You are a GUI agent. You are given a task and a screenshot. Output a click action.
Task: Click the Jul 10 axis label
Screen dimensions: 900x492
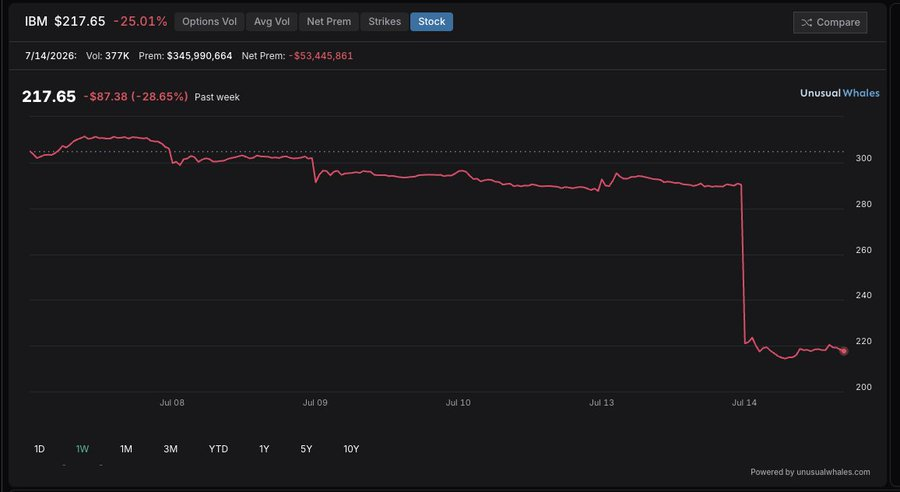point(458,402)
